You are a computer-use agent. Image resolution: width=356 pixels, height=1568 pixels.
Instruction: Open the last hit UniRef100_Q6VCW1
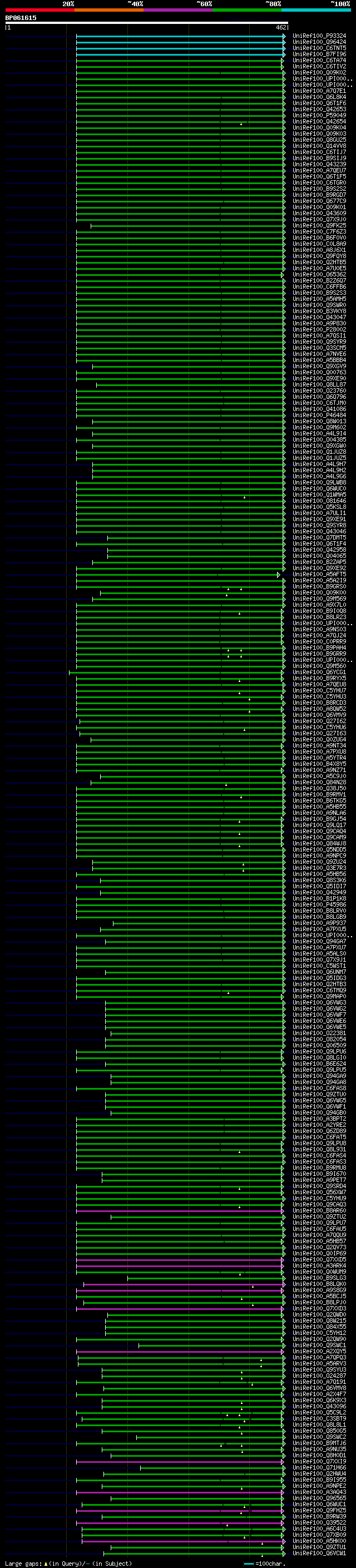[319, 1553]
